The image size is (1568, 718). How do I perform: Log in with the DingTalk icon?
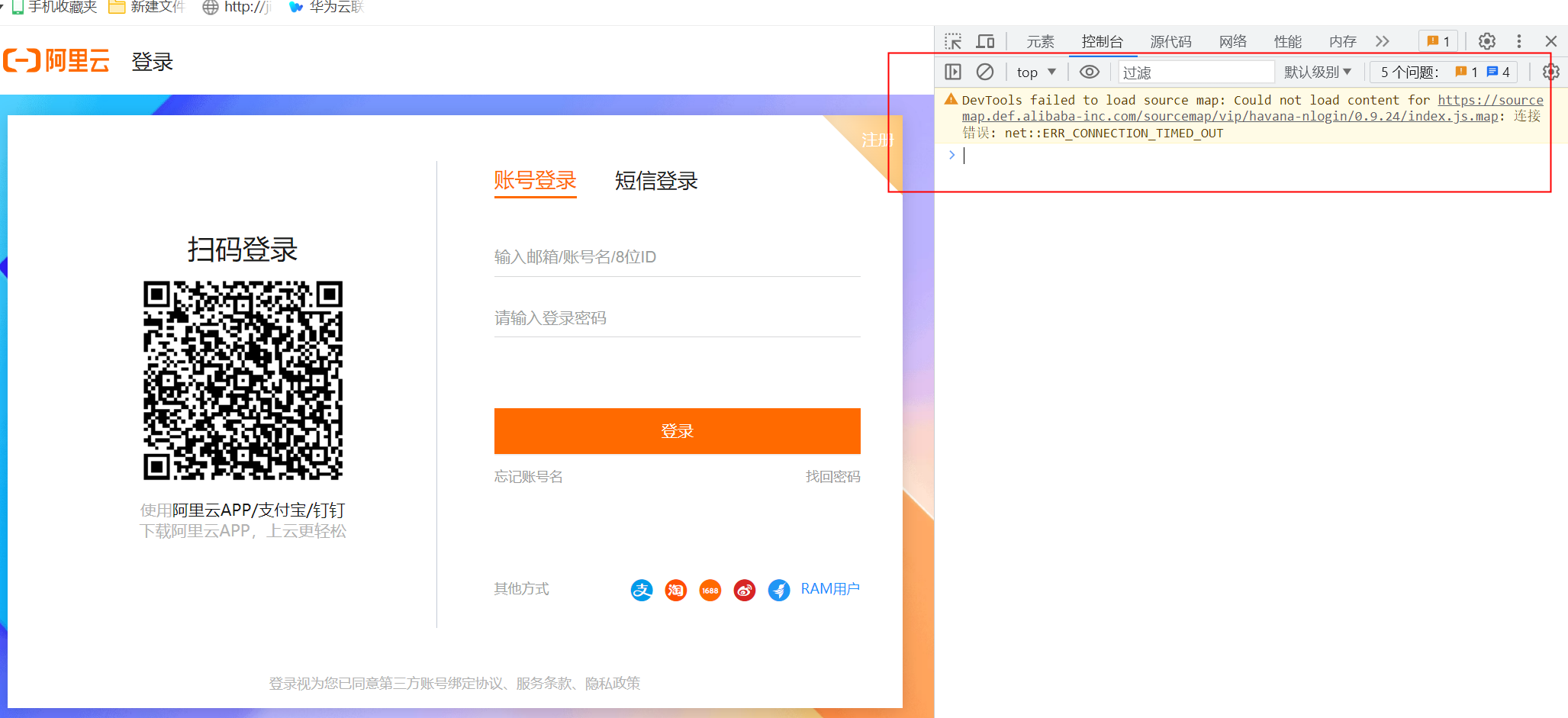coord(779,590)
